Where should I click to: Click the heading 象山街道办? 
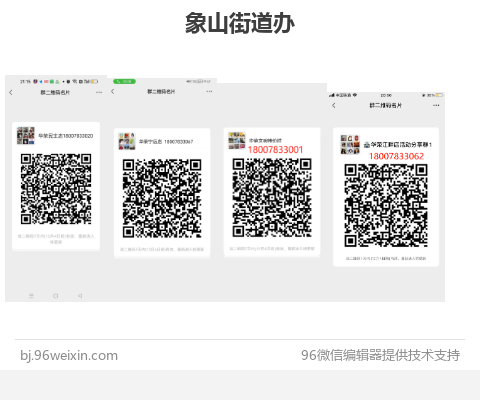[240, 23]
